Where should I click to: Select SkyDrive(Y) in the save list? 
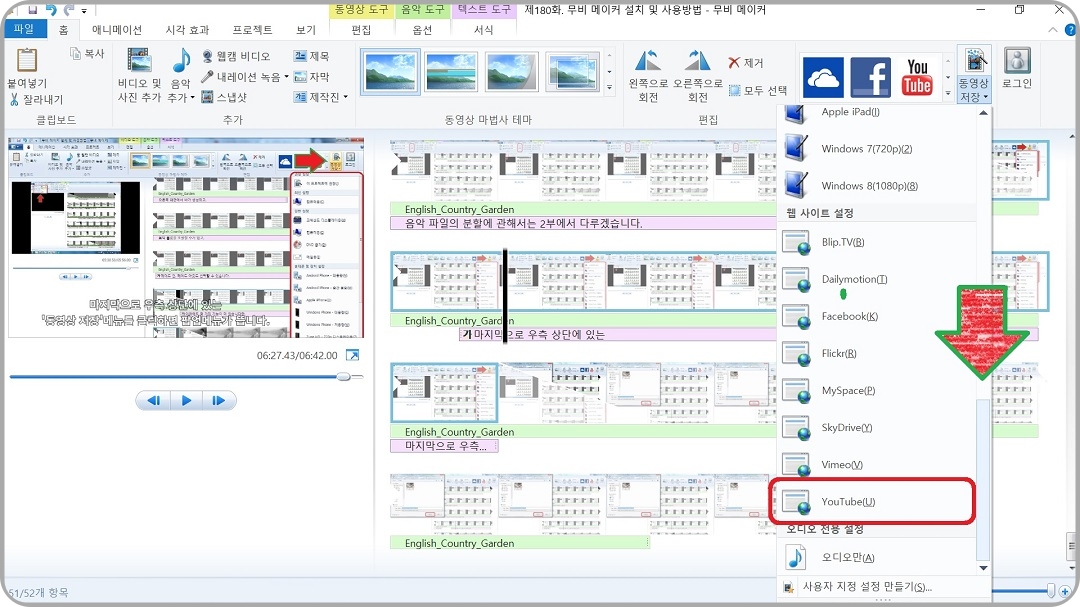pos(876,427)
